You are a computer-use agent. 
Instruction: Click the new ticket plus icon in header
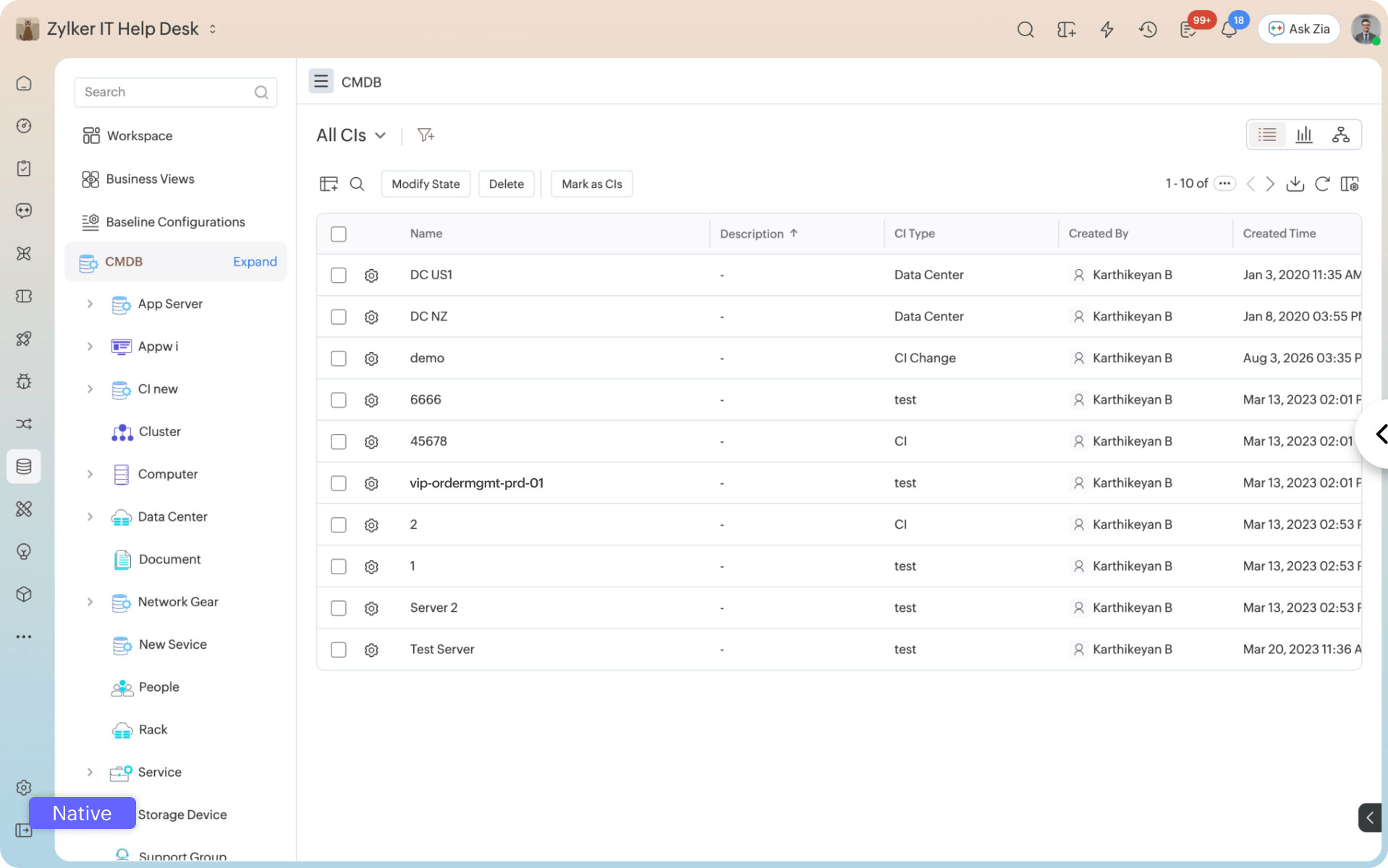pyautogui.click(x=1066, y=30)
